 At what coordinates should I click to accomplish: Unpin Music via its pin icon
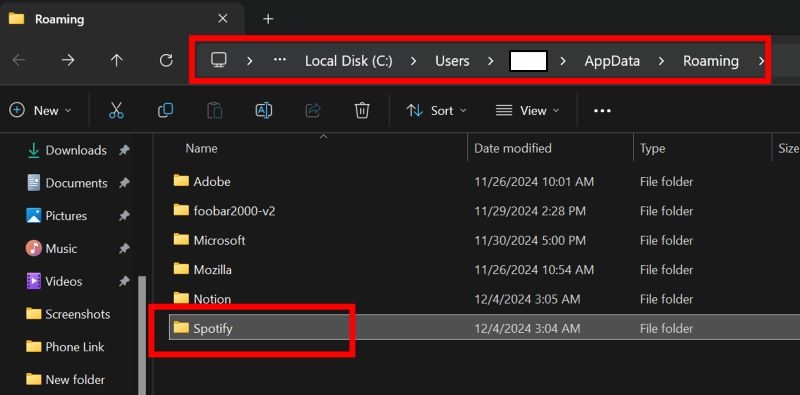[x=124, y=248]
